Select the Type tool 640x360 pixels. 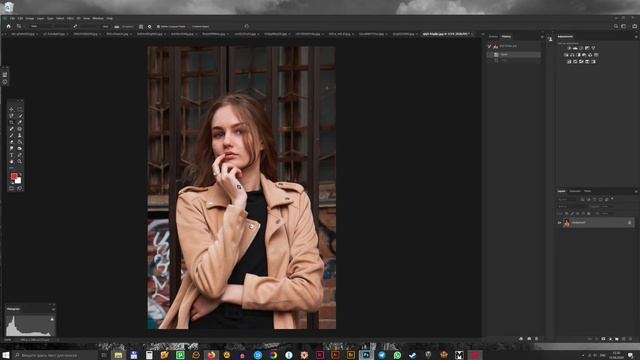pyautogui.click(x=11, y=155)
